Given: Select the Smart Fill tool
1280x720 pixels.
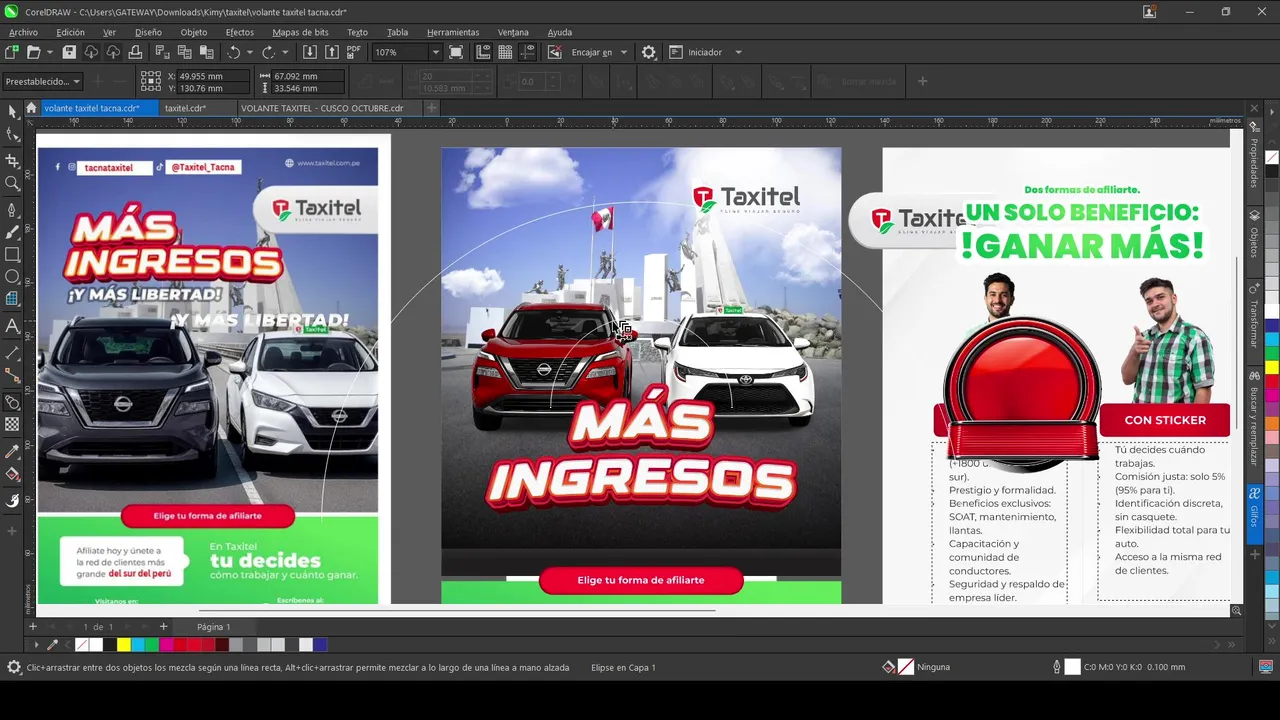Looking at the screenshot, I should pyautogui.click(x=12, y=500).
